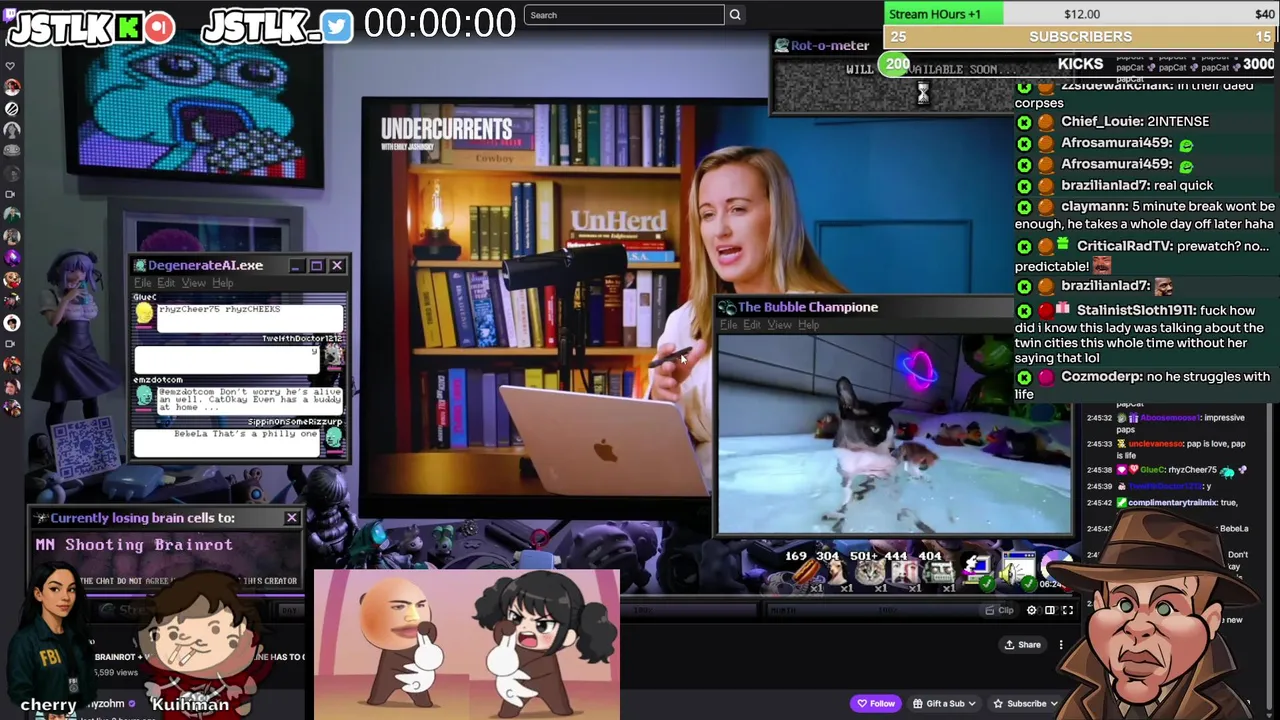Viewport: 1280px width, 720px height.
Task: Click the robot emote under 404
Action: [x=938, y=573]
